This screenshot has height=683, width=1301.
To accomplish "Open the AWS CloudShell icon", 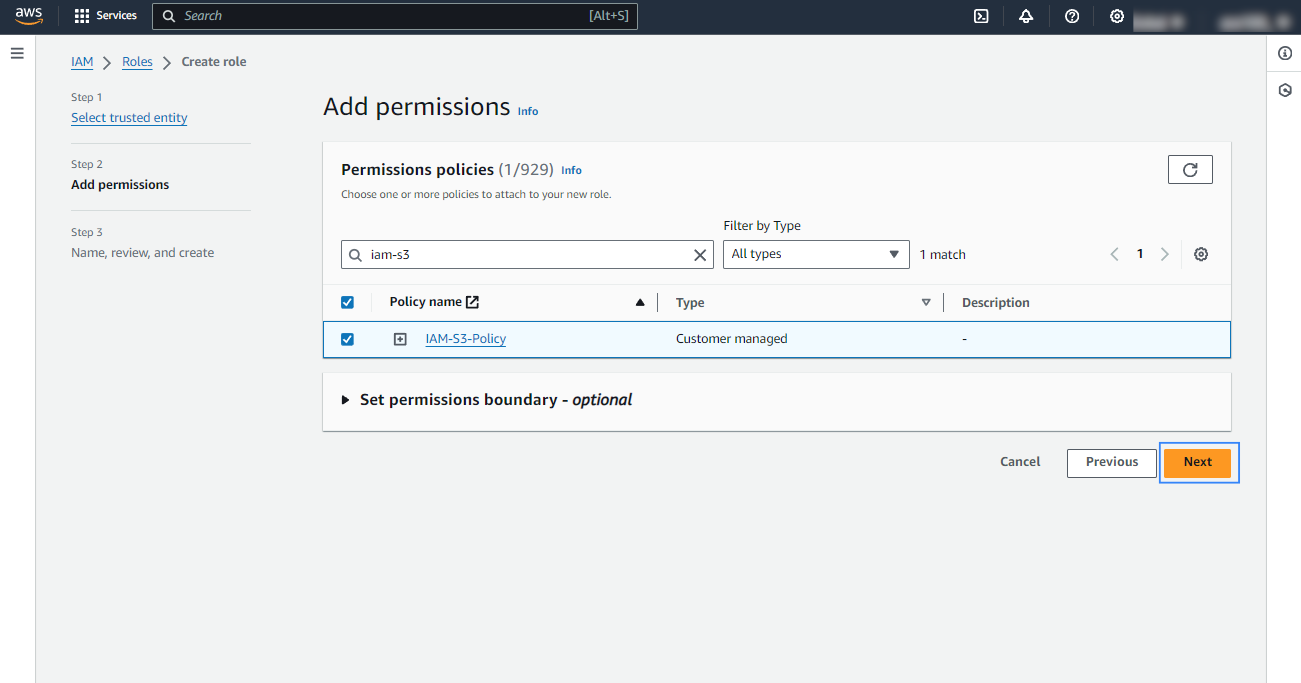I will pos(981,16).
